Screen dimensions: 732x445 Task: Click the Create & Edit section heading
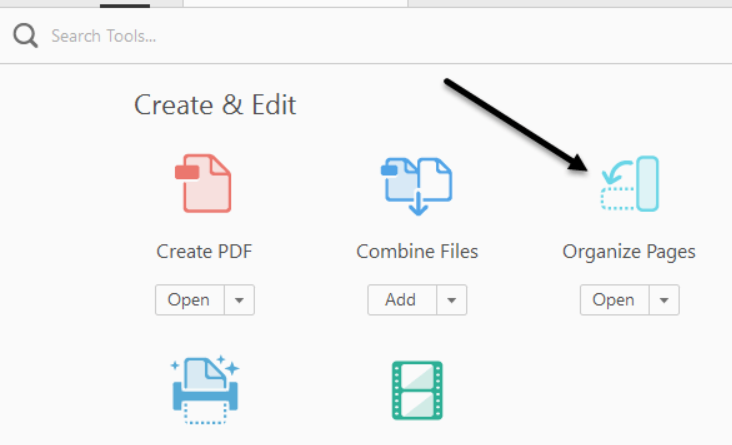coord(215,105)
